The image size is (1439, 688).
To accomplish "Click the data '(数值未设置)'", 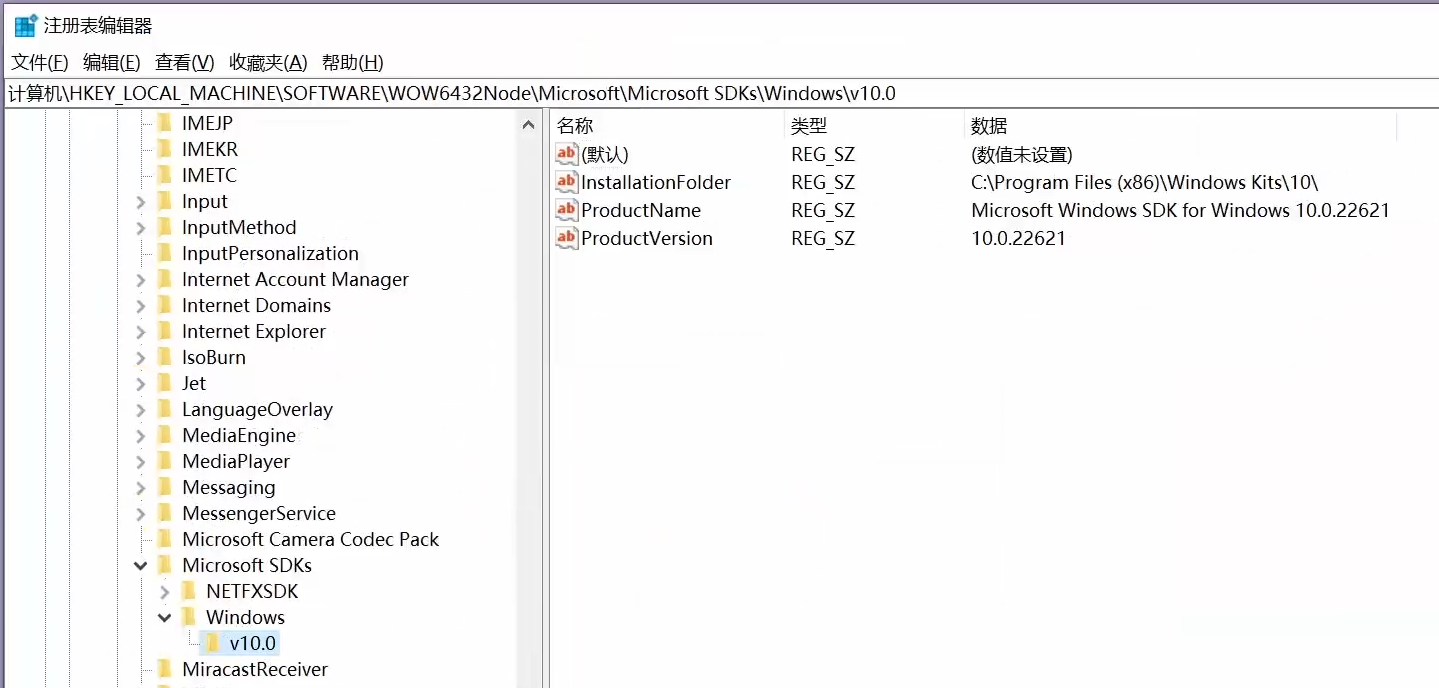I will pos(1022,154).
